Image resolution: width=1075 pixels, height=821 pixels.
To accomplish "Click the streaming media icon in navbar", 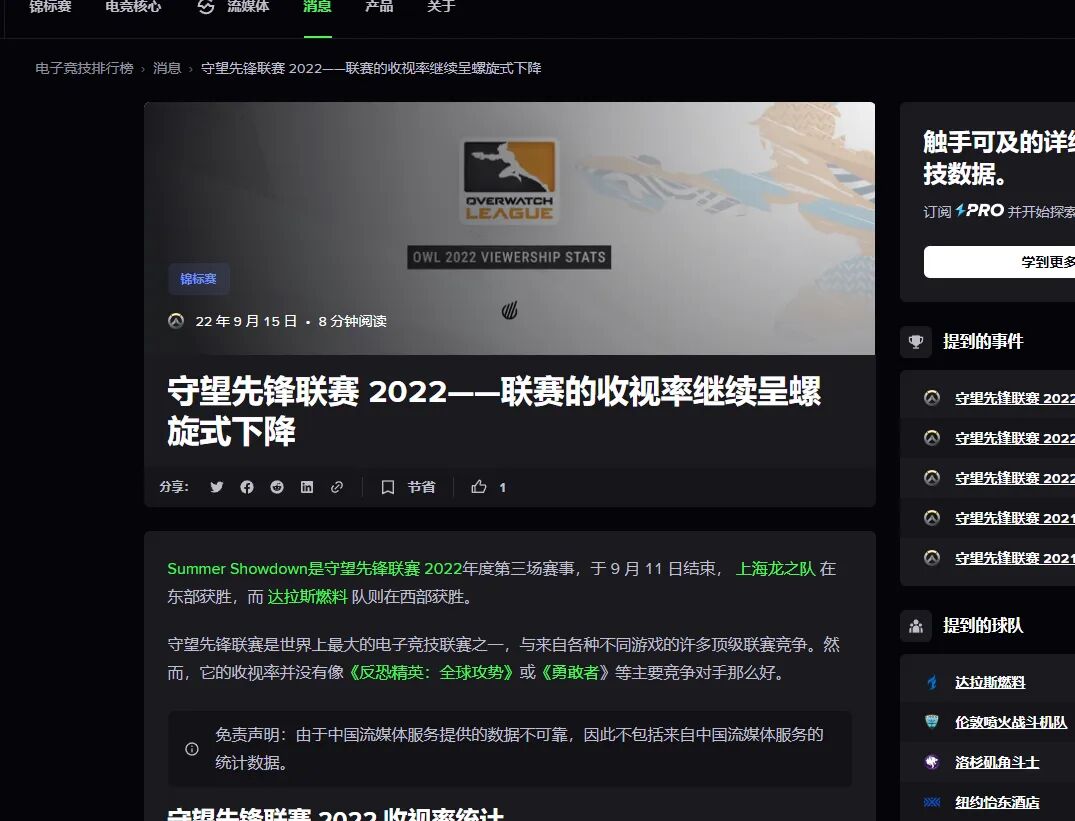I will point(206,6).
